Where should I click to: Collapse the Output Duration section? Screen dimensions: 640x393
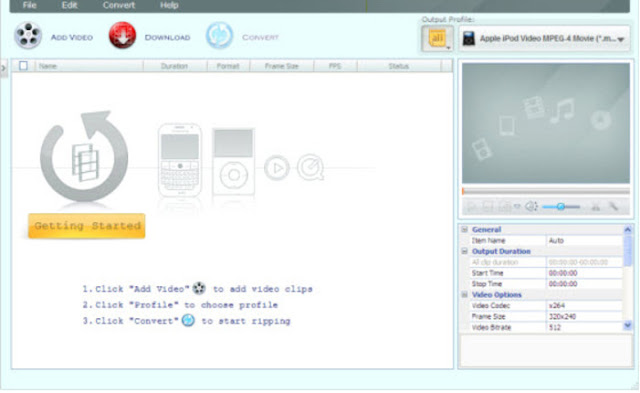464,251
